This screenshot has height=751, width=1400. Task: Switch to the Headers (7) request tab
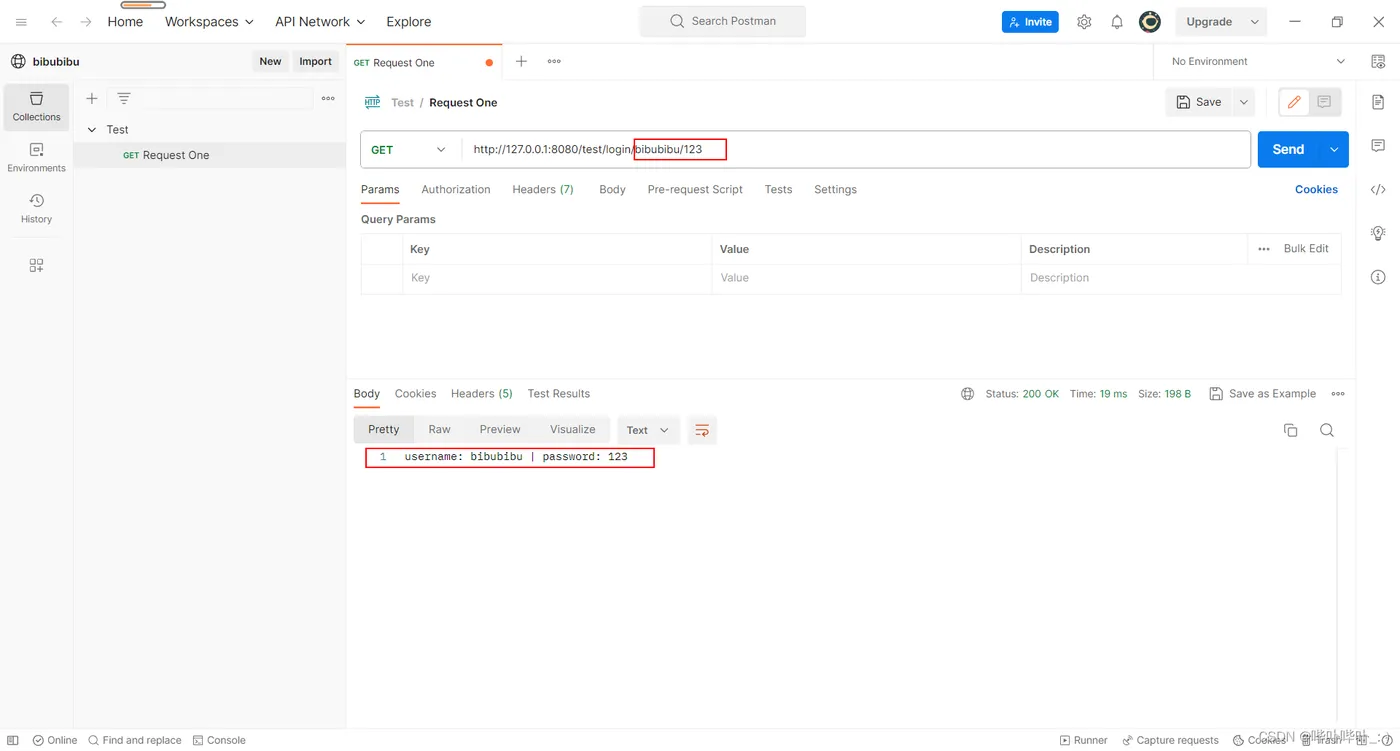pyautogui.click(x=543, y=190)
